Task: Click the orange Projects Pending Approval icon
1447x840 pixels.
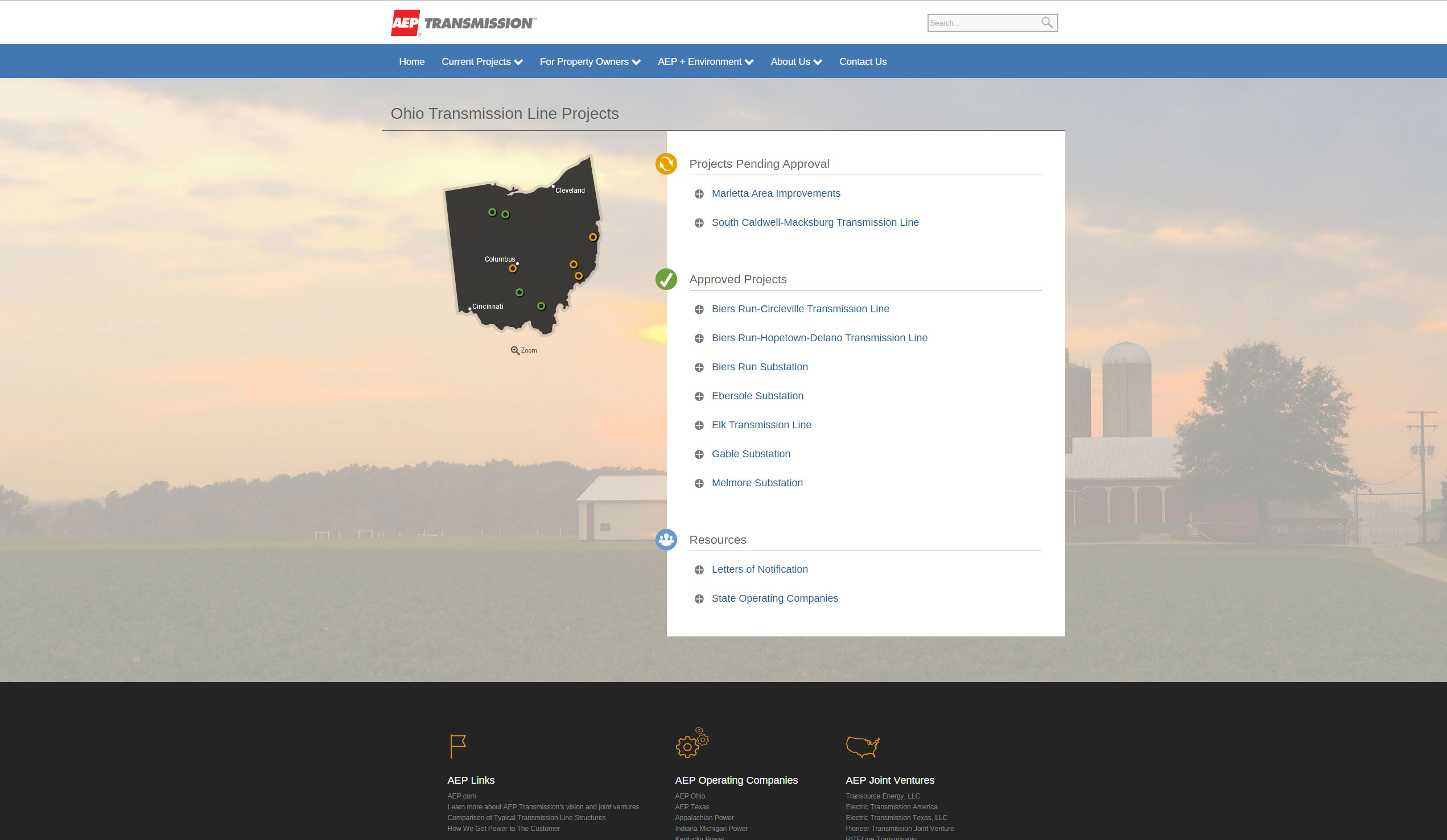Action: click(666, 164)
